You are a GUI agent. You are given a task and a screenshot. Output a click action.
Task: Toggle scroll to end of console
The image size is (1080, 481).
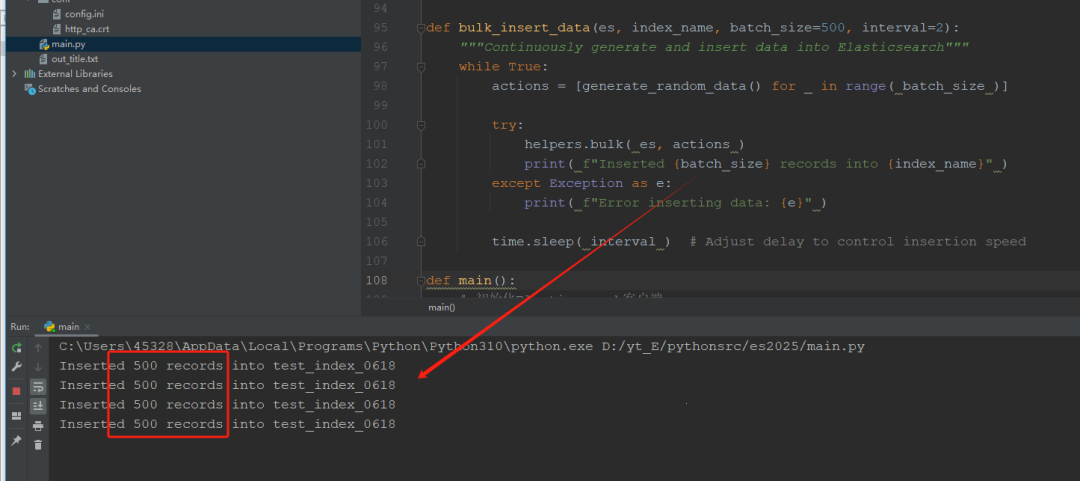pos(38,405)
